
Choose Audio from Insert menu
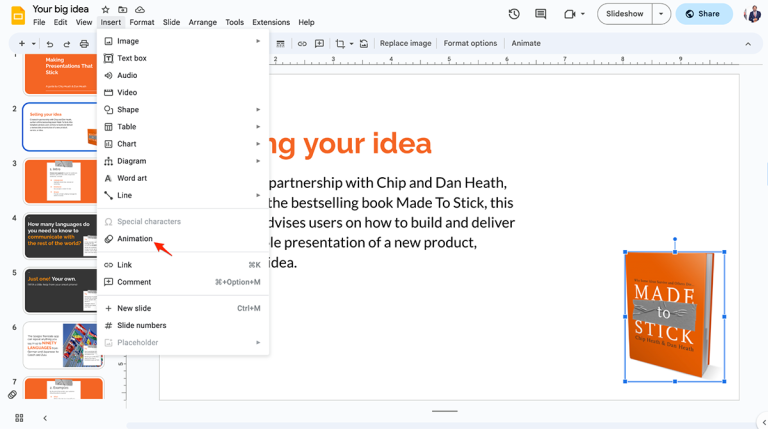[183, 75]
